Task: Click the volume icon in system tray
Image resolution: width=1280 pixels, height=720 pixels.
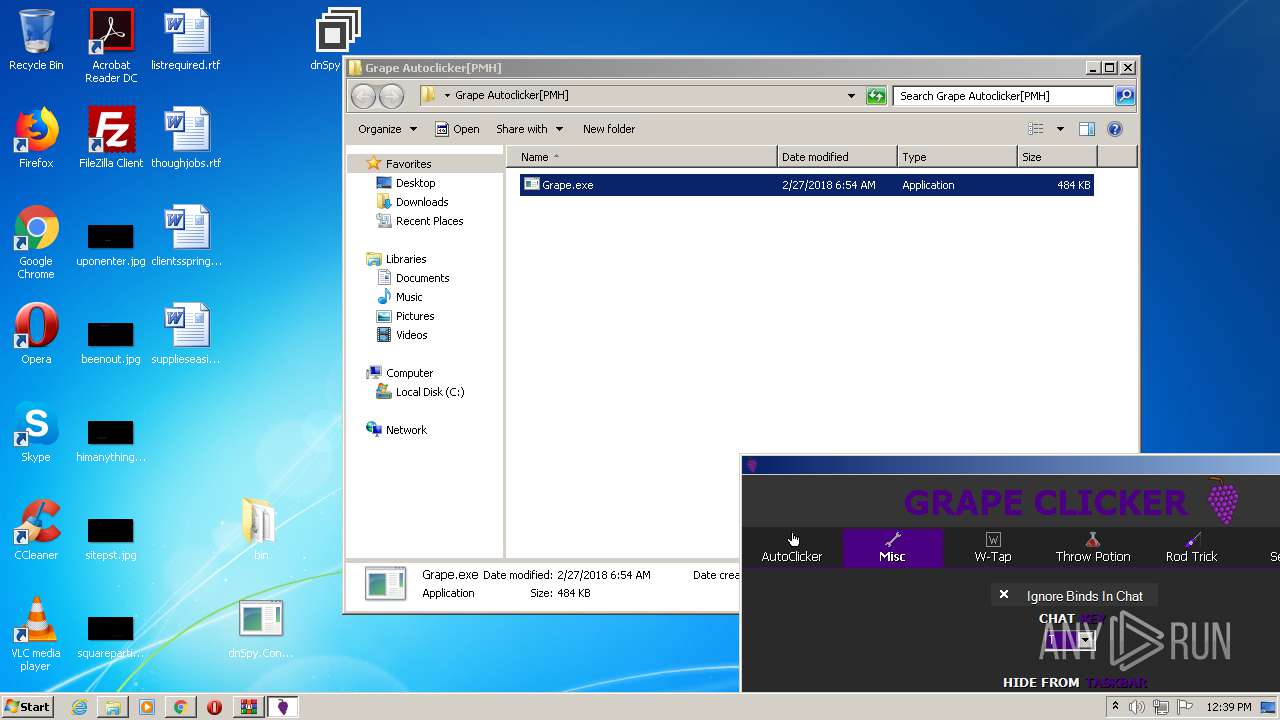Action: (1136, 707)
